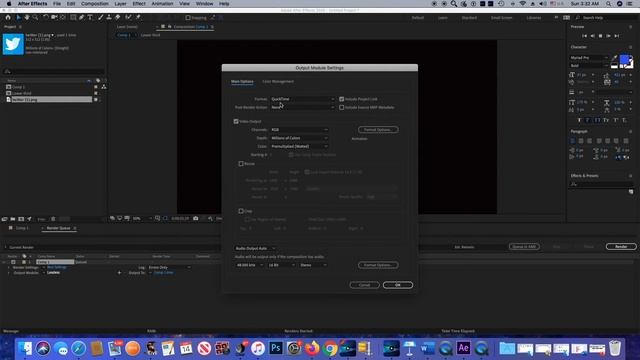This screenshot has width=640, height=360.
Task: Select the Zoom magnifier tool
Action: [35, 18]
